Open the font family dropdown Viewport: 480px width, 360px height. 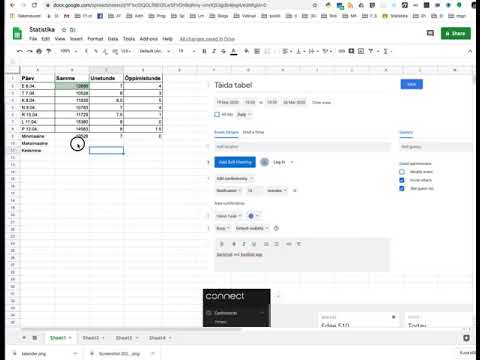155,51
